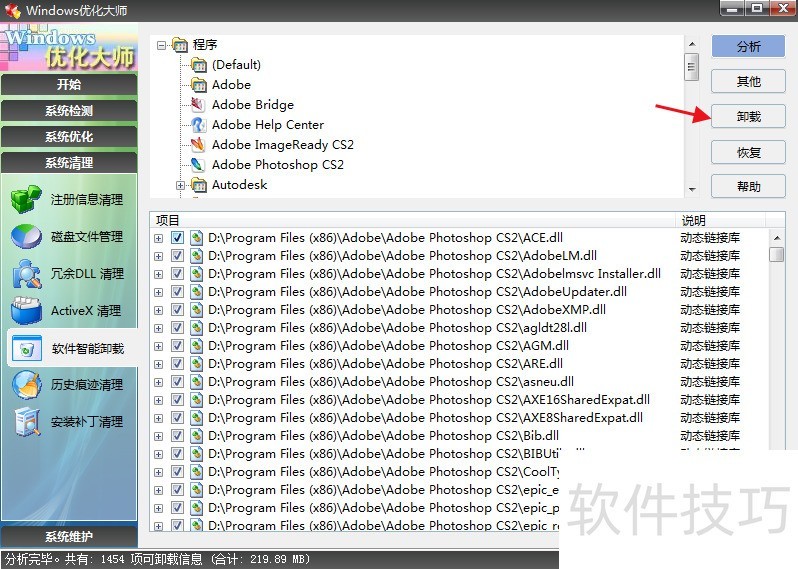
Task: Click the 项目 column header
Action: [413, 220]
